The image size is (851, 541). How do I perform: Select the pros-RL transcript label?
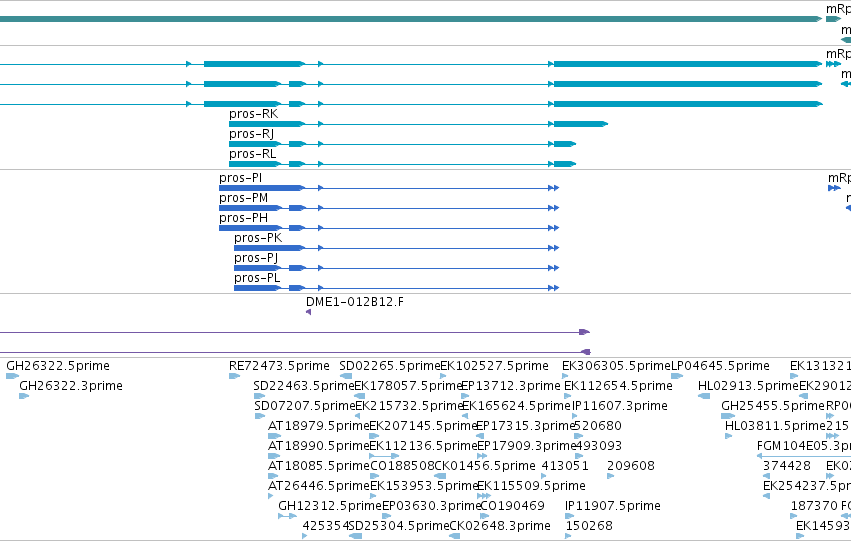(252, 154)
